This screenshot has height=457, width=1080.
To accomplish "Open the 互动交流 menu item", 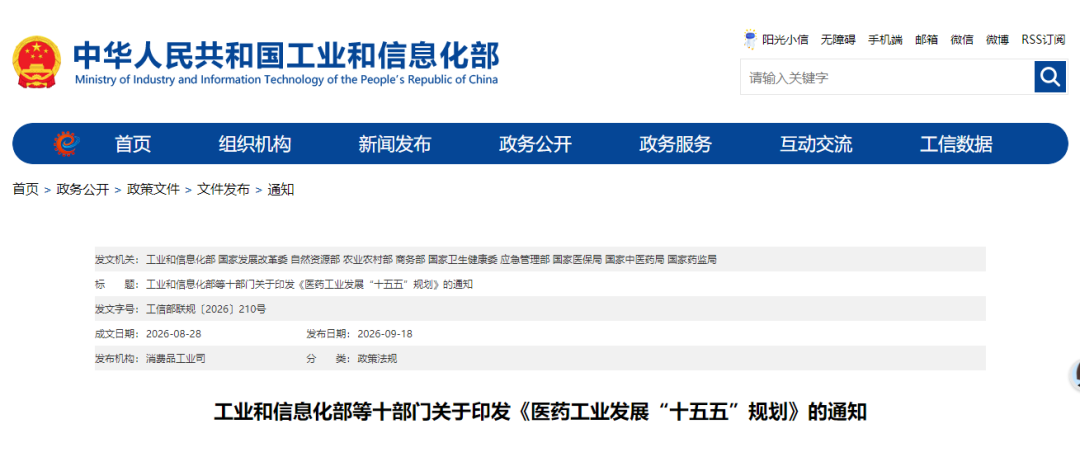I will (x=816, y=144).
